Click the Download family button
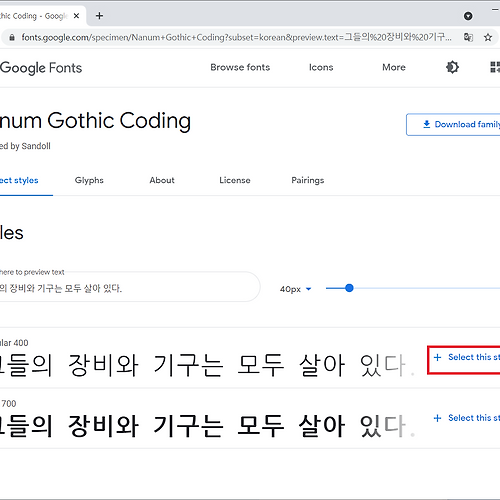Viewport: 500px width, 500px height. click(x=453, y=124)
